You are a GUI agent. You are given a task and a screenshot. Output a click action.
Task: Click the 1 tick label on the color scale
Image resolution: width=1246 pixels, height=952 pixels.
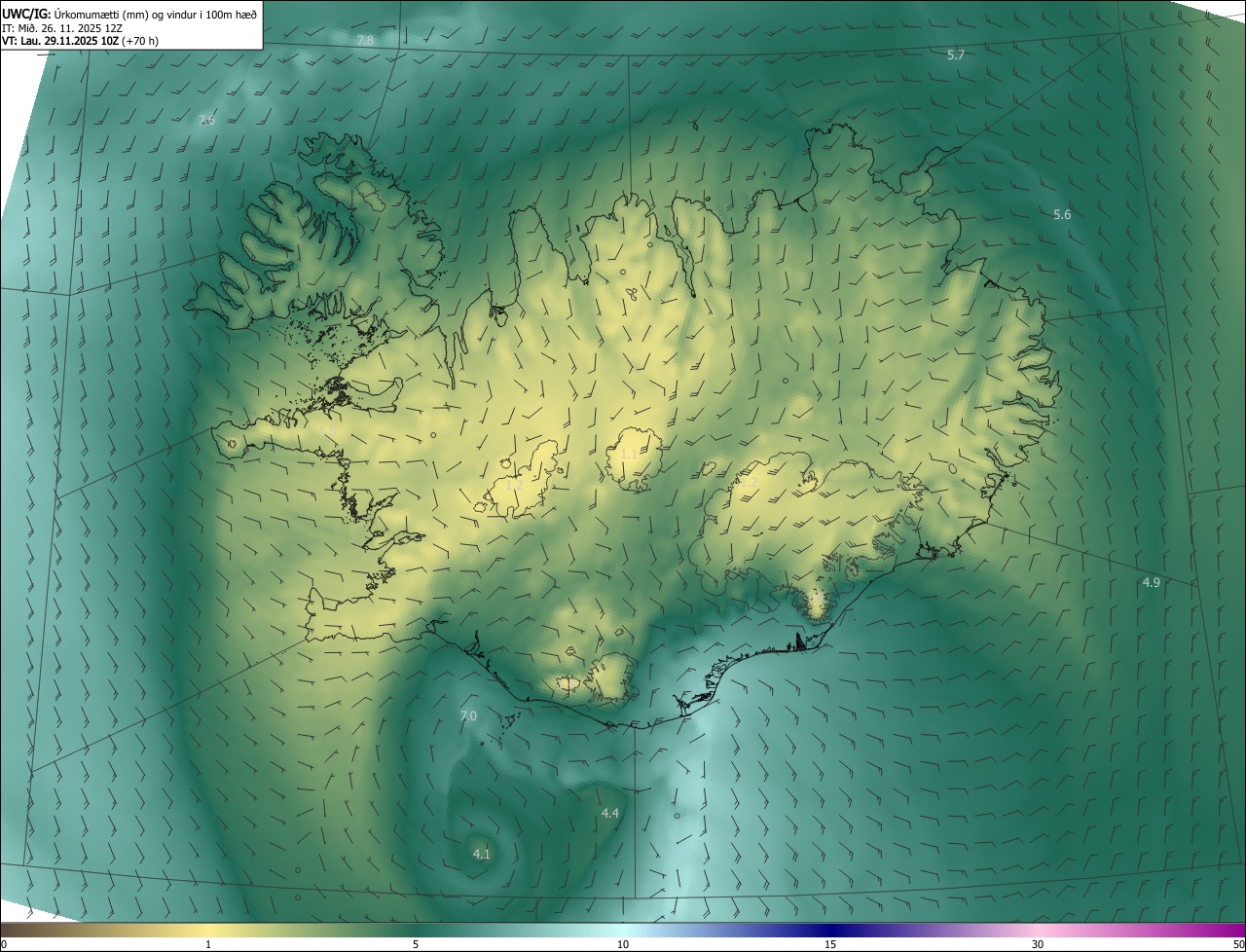[x=208, y=945]
